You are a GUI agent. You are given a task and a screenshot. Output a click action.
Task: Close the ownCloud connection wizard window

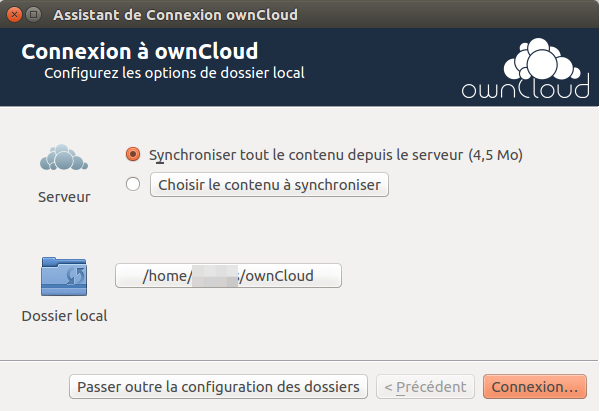point(13,15)
